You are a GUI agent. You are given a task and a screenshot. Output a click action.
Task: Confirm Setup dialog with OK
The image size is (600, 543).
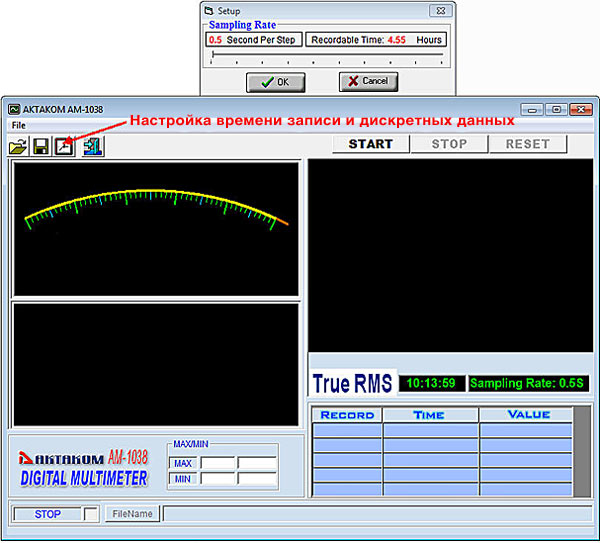[x=276, y=82]
